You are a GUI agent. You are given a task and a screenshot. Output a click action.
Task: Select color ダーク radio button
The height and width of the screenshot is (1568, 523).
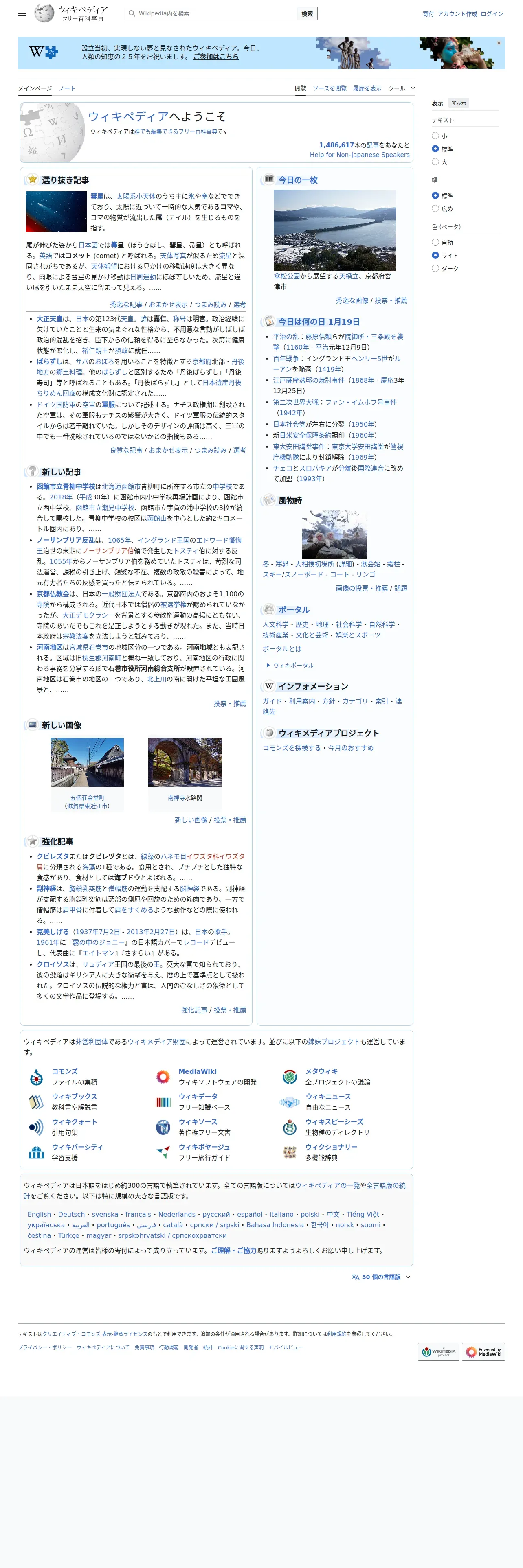tap(435, 268)
